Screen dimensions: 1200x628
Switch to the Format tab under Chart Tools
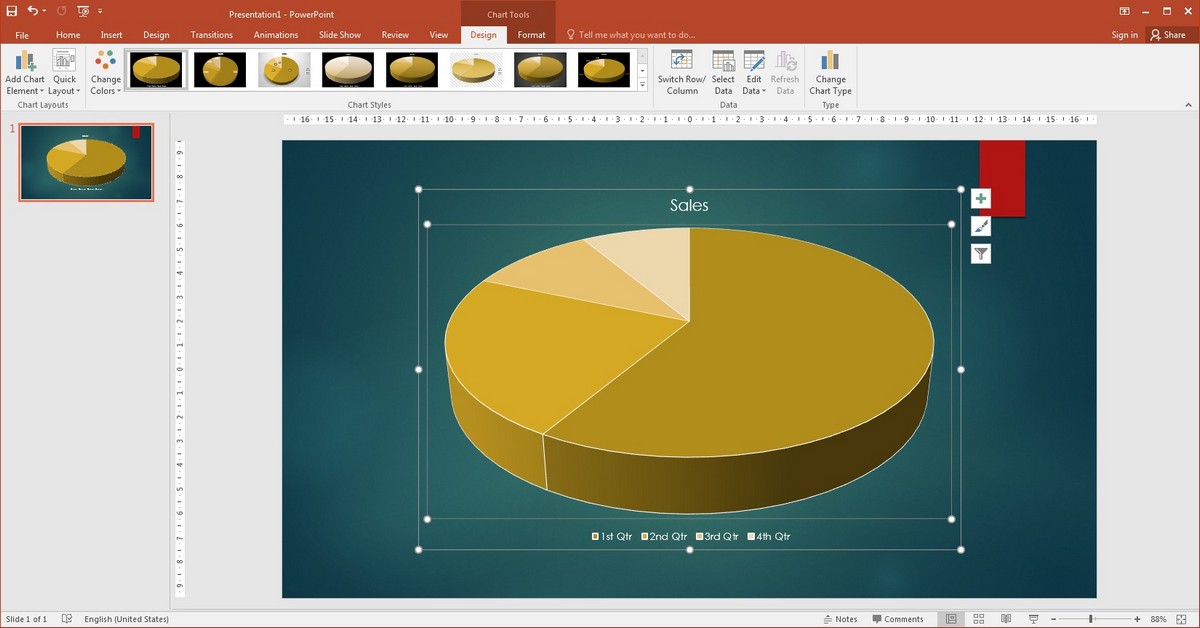(531, 33)
